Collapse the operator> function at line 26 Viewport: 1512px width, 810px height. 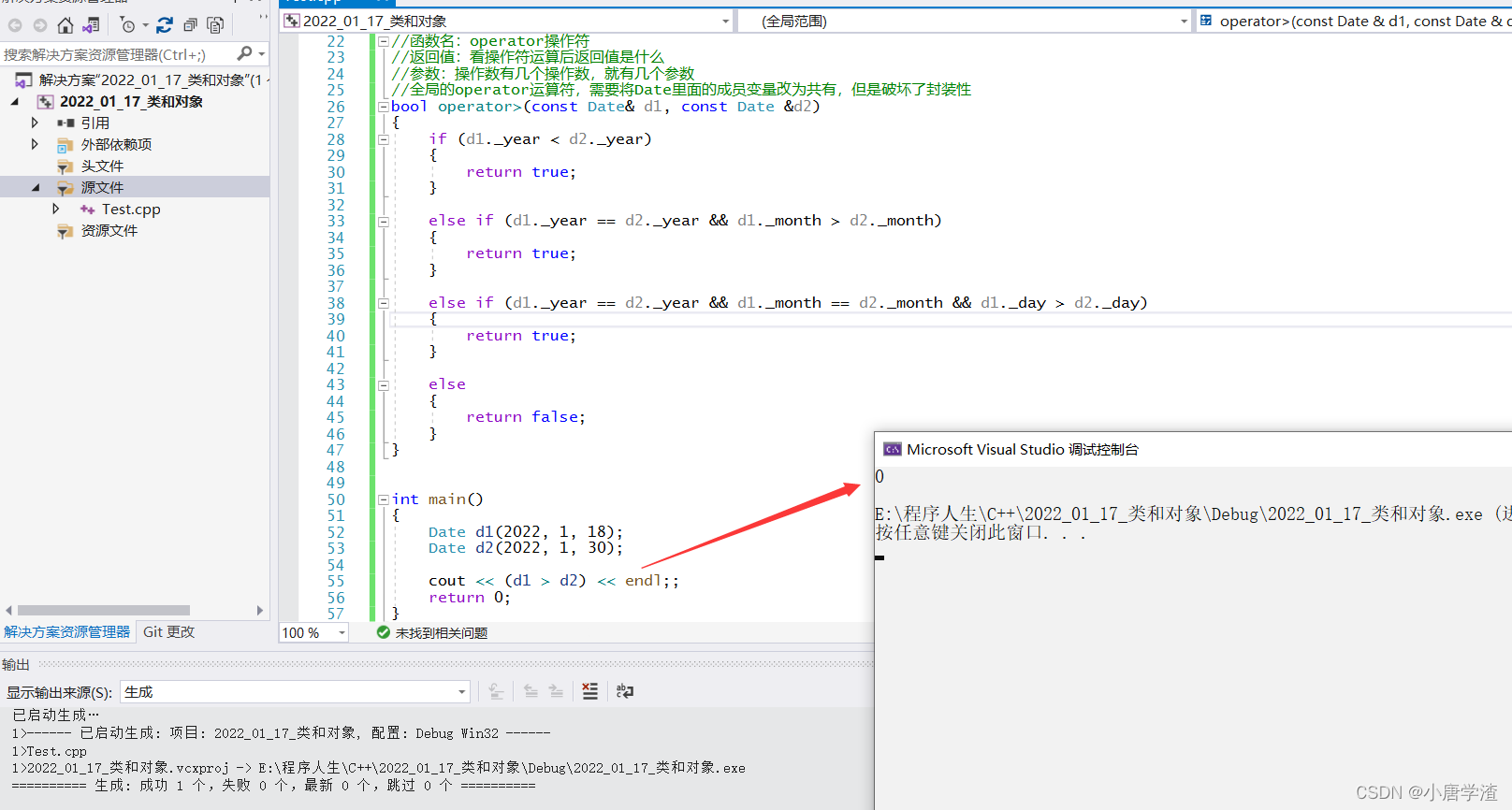[x=384, y=107]
